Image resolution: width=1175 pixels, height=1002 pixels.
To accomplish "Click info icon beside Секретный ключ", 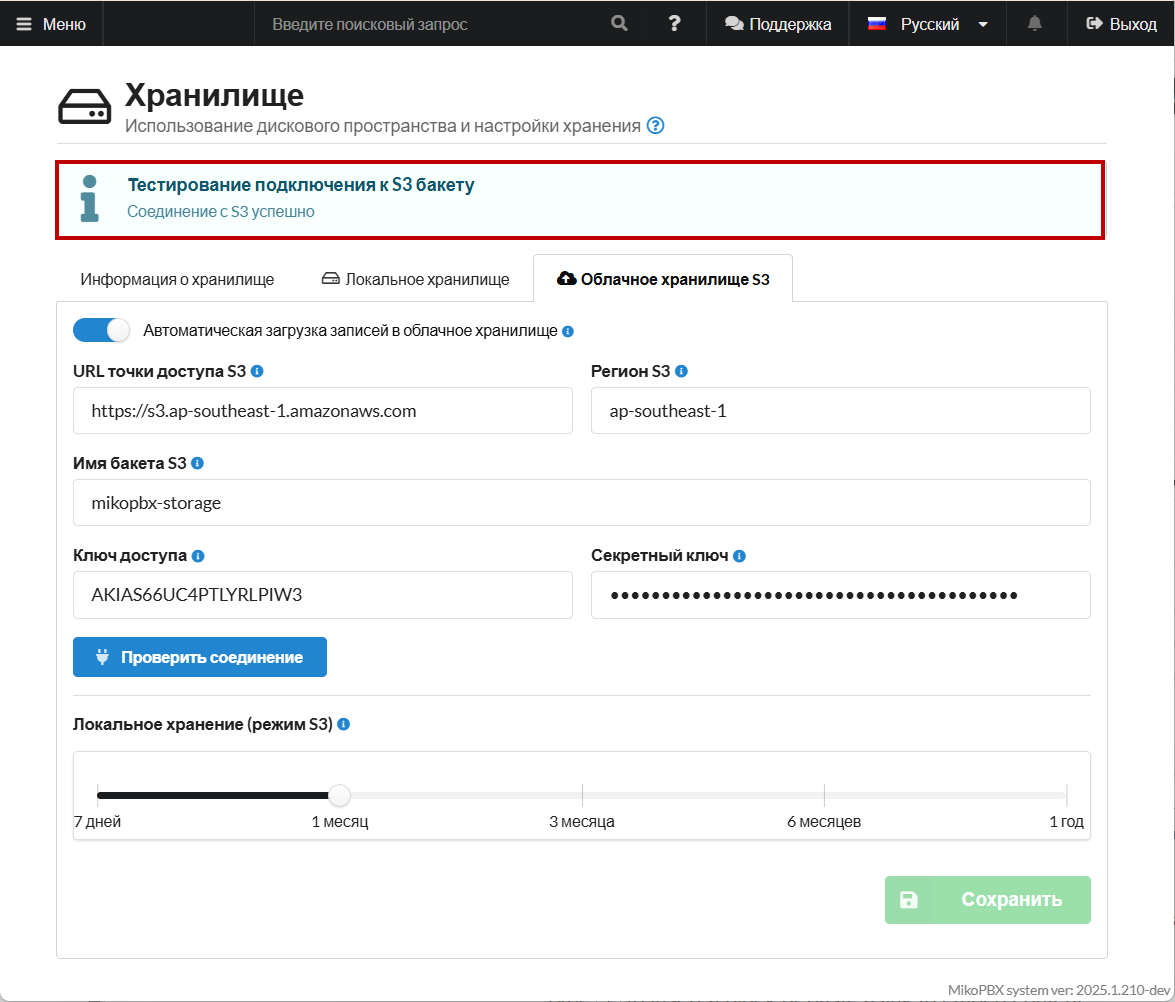I will coord(739,556).
